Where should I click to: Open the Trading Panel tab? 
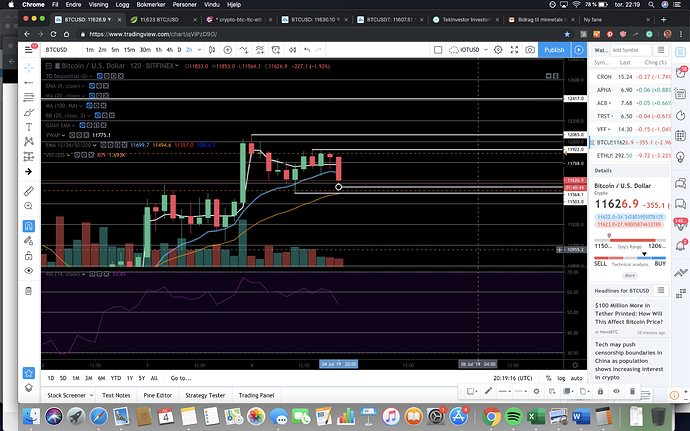click(257, 395)
